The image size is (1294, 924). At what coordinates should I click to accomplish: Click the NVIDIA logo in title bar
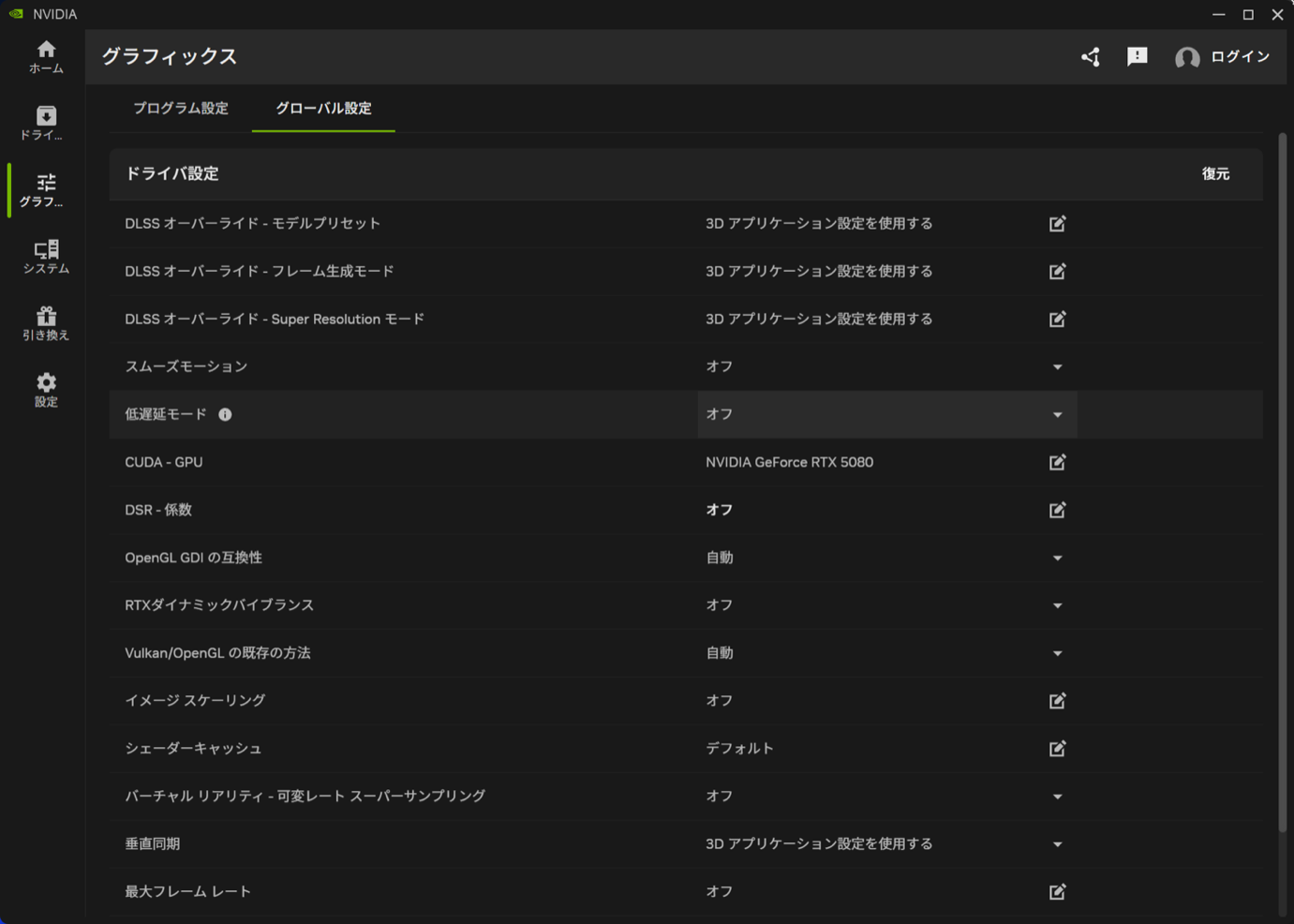[16, 14]
